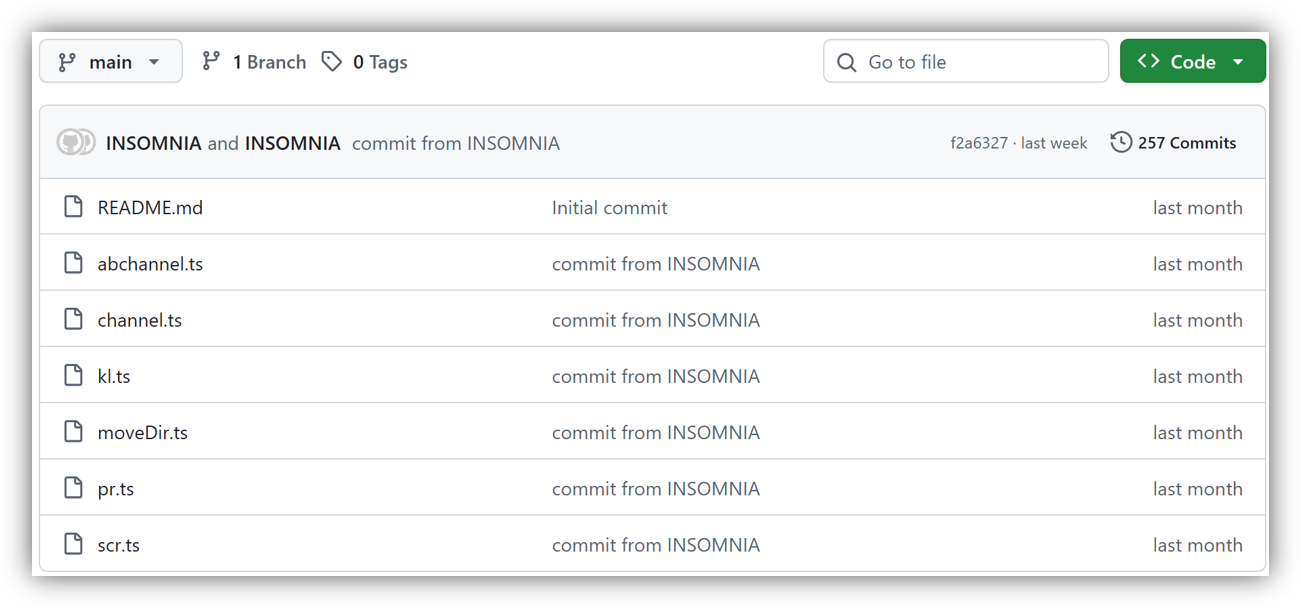Click 'last month' in scr.ts row
This screenshot has height=608, width=1301.
click(1198, 545)
